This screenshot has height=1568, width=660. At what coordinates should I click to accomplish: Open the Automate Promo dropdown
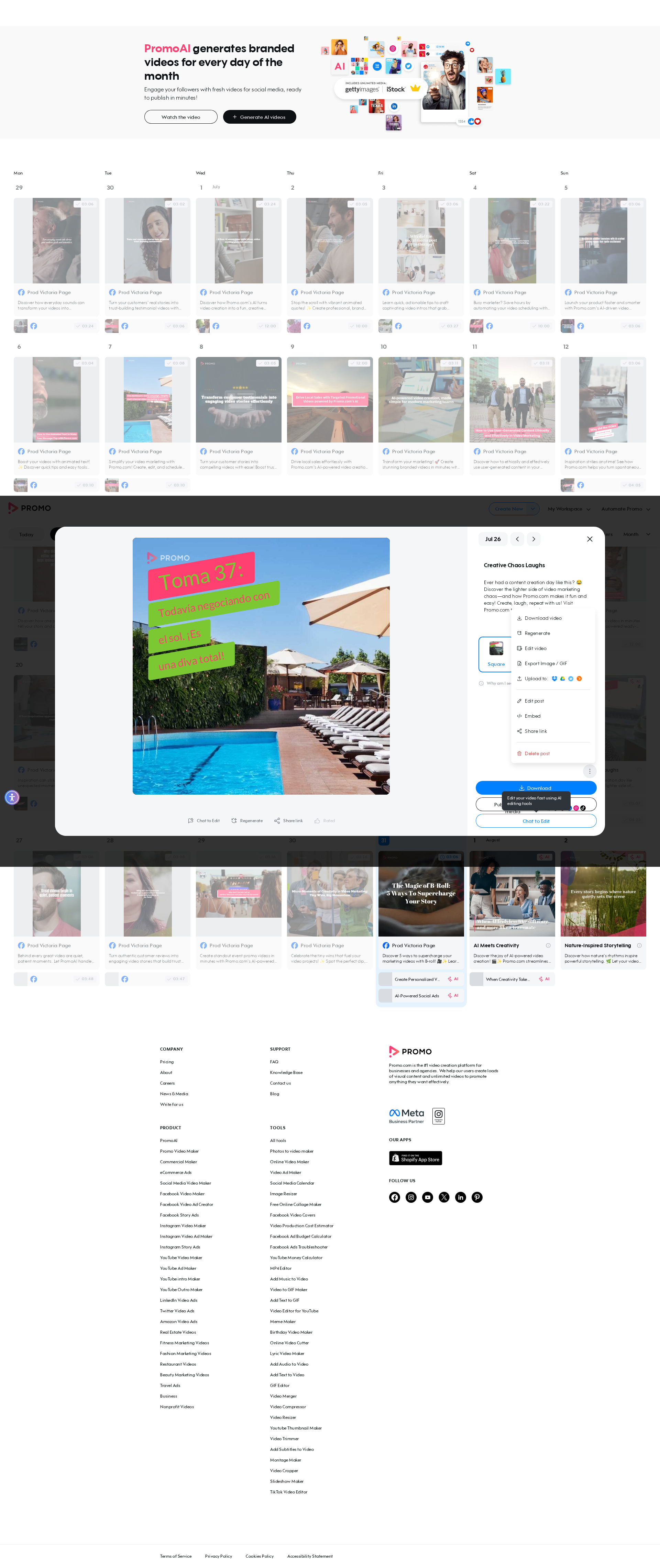(626, 509)
